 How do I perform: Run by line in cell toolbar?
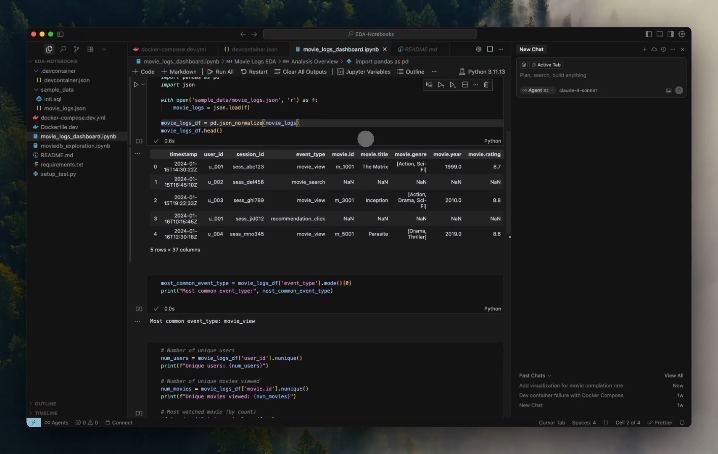click(x=429, y=85)
